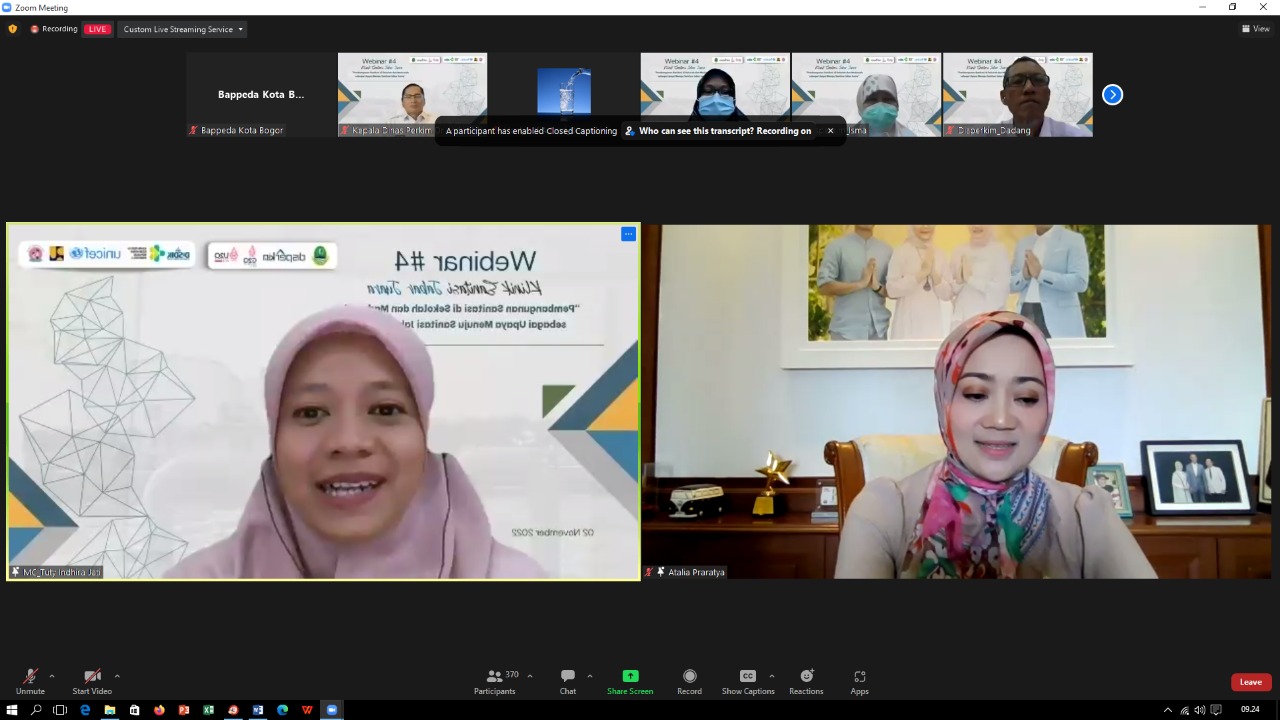Image resolution: width=1280 pixels, height=720 pixels.
Task: Open the Chat panel
Action: coord(568,681)
